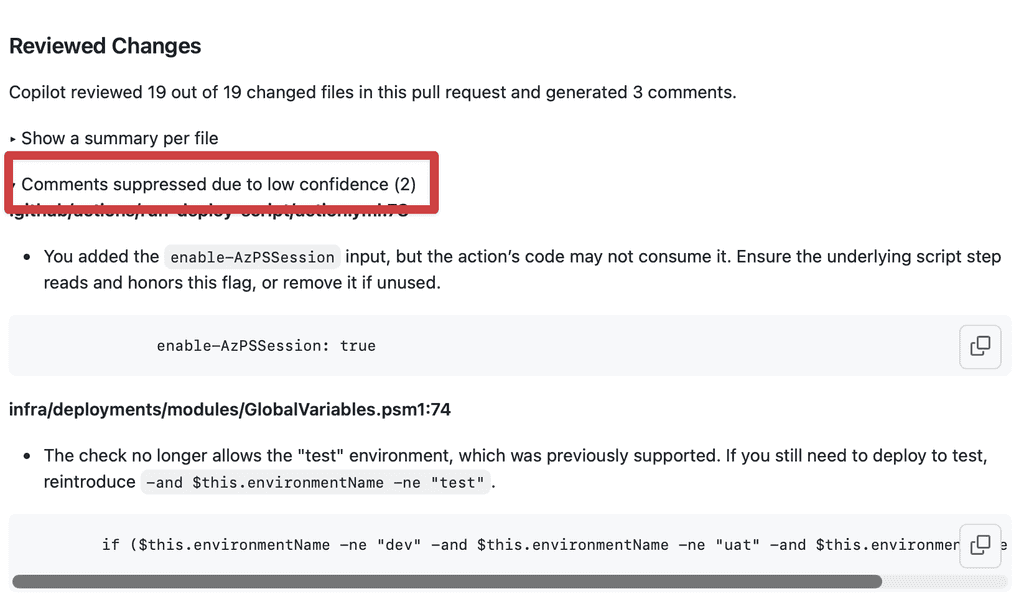Image resolution: width=1024 pixels, height=607 pixels.
Task: Click the horizontal scrollbar at the bottom
Action: click(x=445, y=581)
